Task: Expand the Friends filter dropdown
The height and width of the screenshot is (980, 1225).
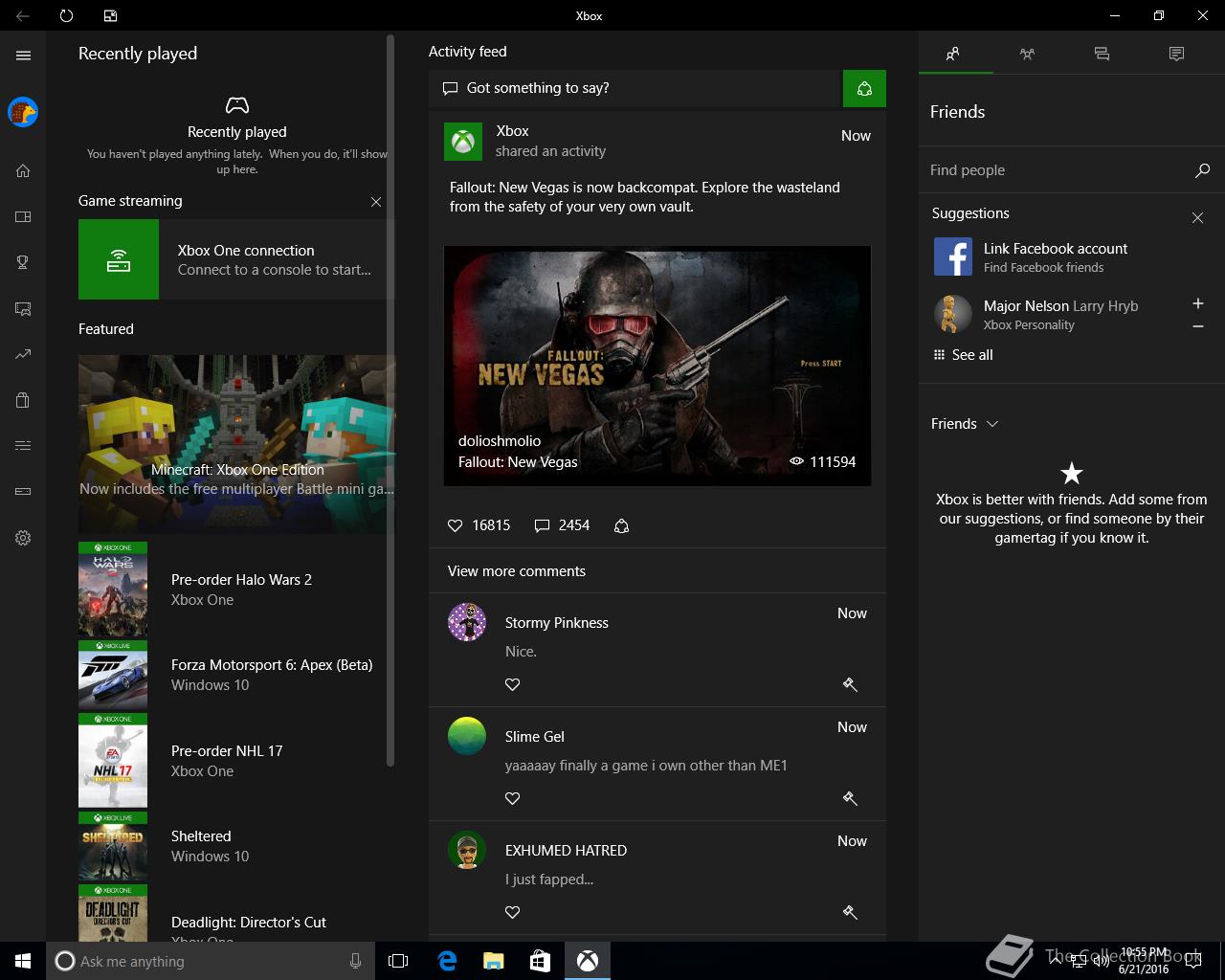Action: pos(965,424)
